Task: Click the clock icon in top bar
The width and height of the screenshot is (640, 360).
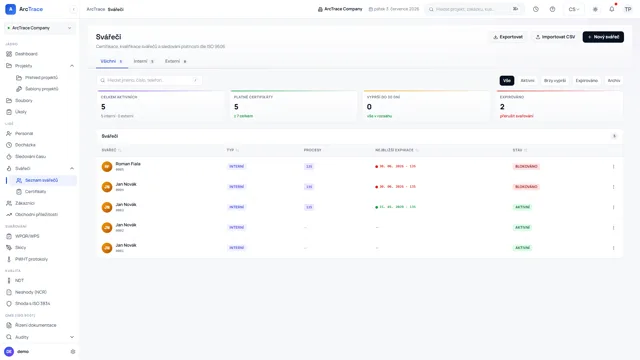Action: pos(536,9)
